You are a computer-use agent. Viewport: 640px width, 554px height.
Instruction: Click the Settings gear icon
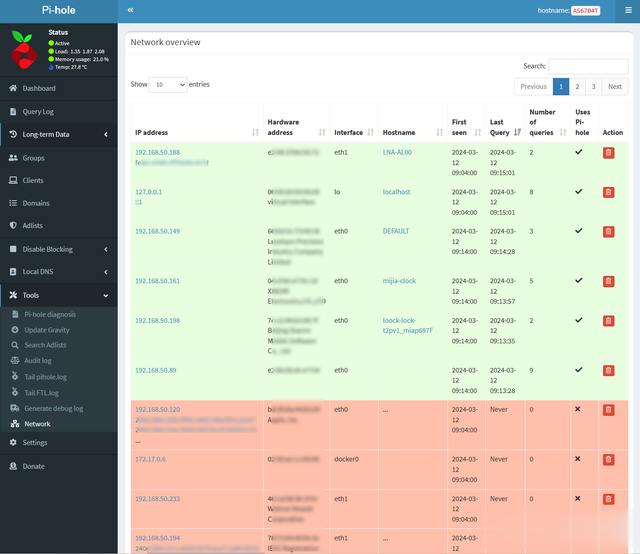tap(13, 442)
